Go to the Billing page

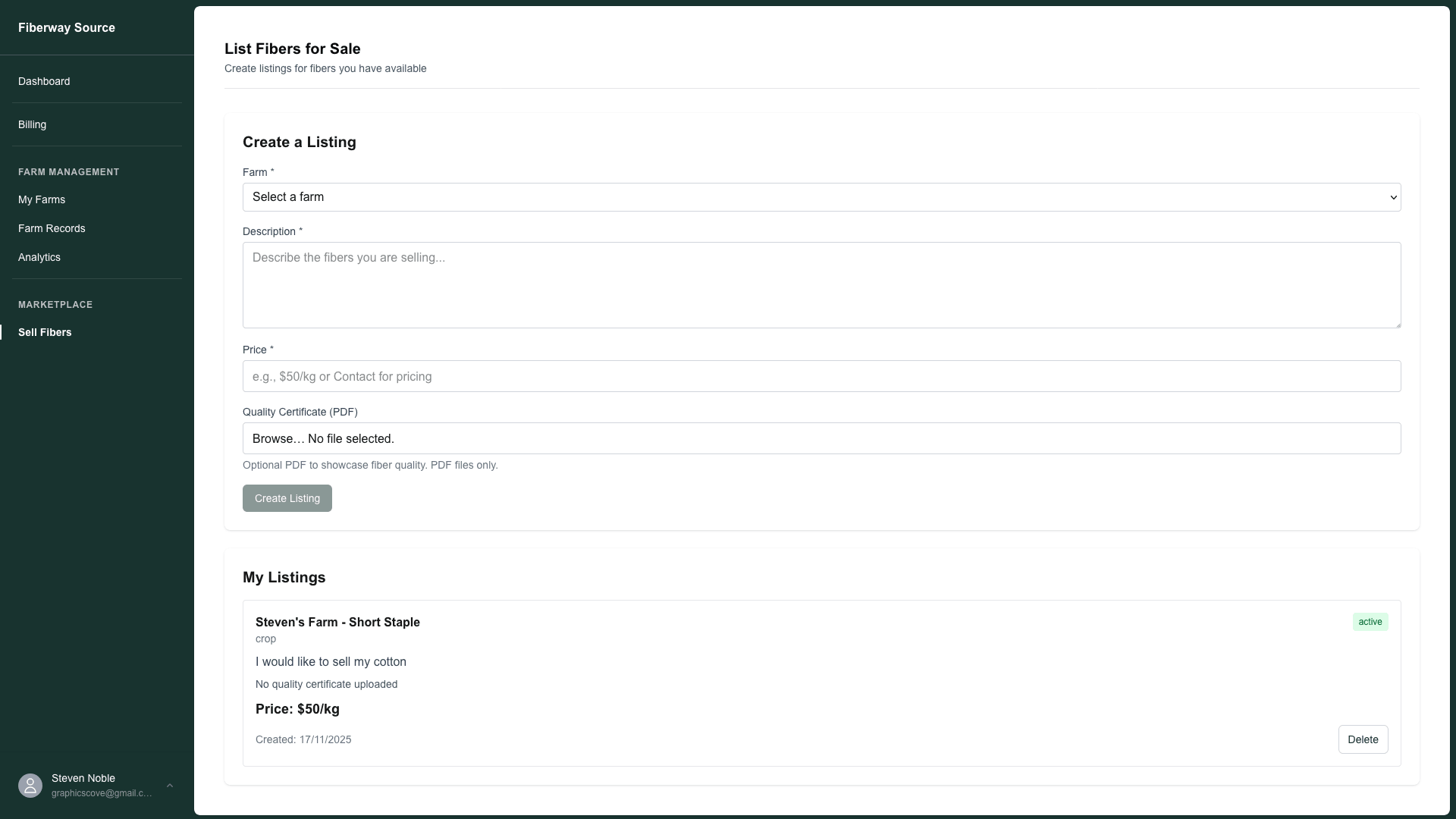(32, 124)
